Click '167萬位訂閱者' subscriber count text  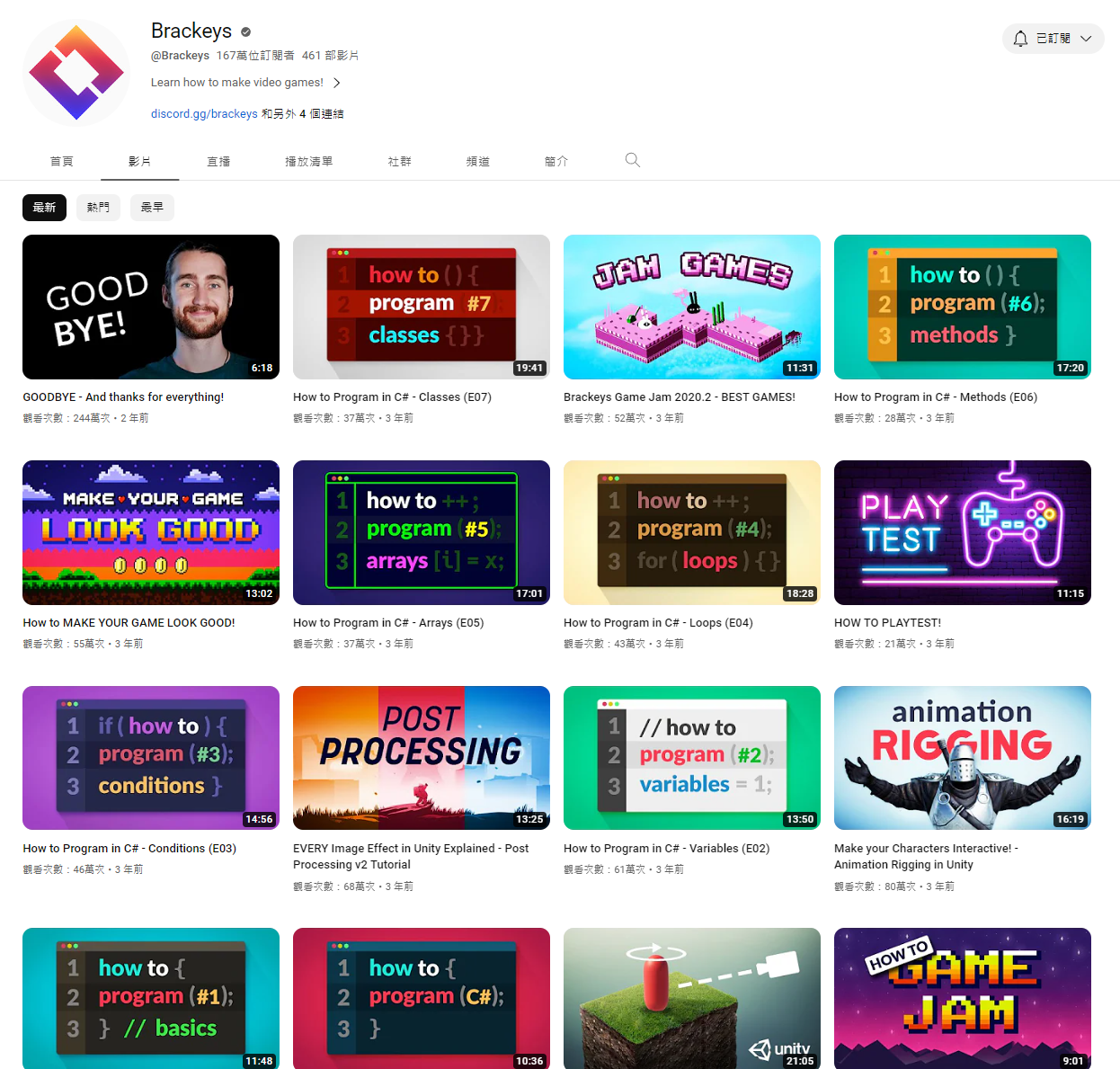pos(255,56)
